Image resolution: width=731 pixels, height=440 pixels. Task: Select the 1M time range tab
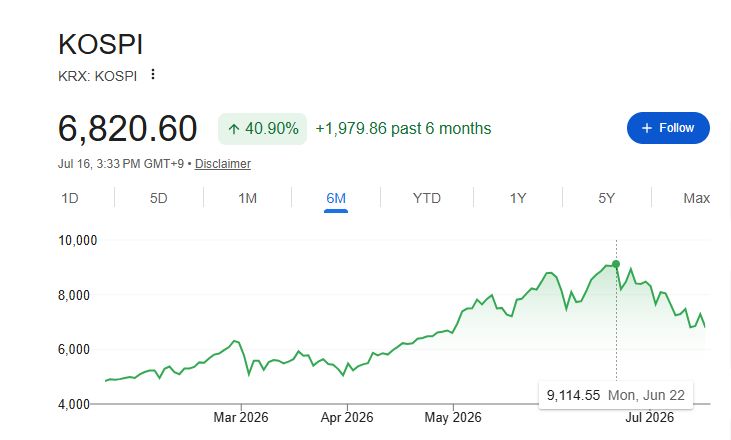[x=248, y=199]
